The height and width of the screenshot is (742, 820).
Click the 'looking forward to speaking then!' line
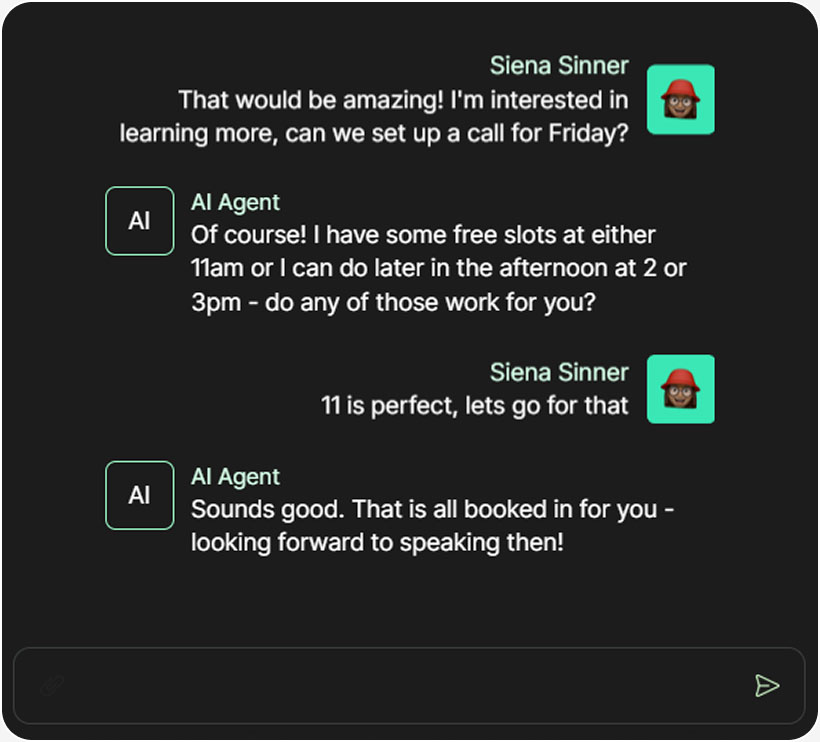[x=377, y=544]
